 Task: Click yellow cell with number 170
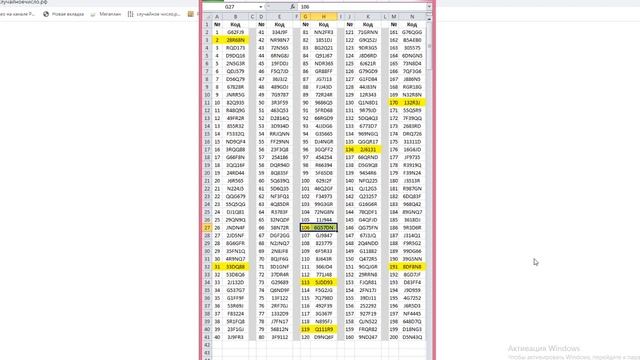pos(393,102)
